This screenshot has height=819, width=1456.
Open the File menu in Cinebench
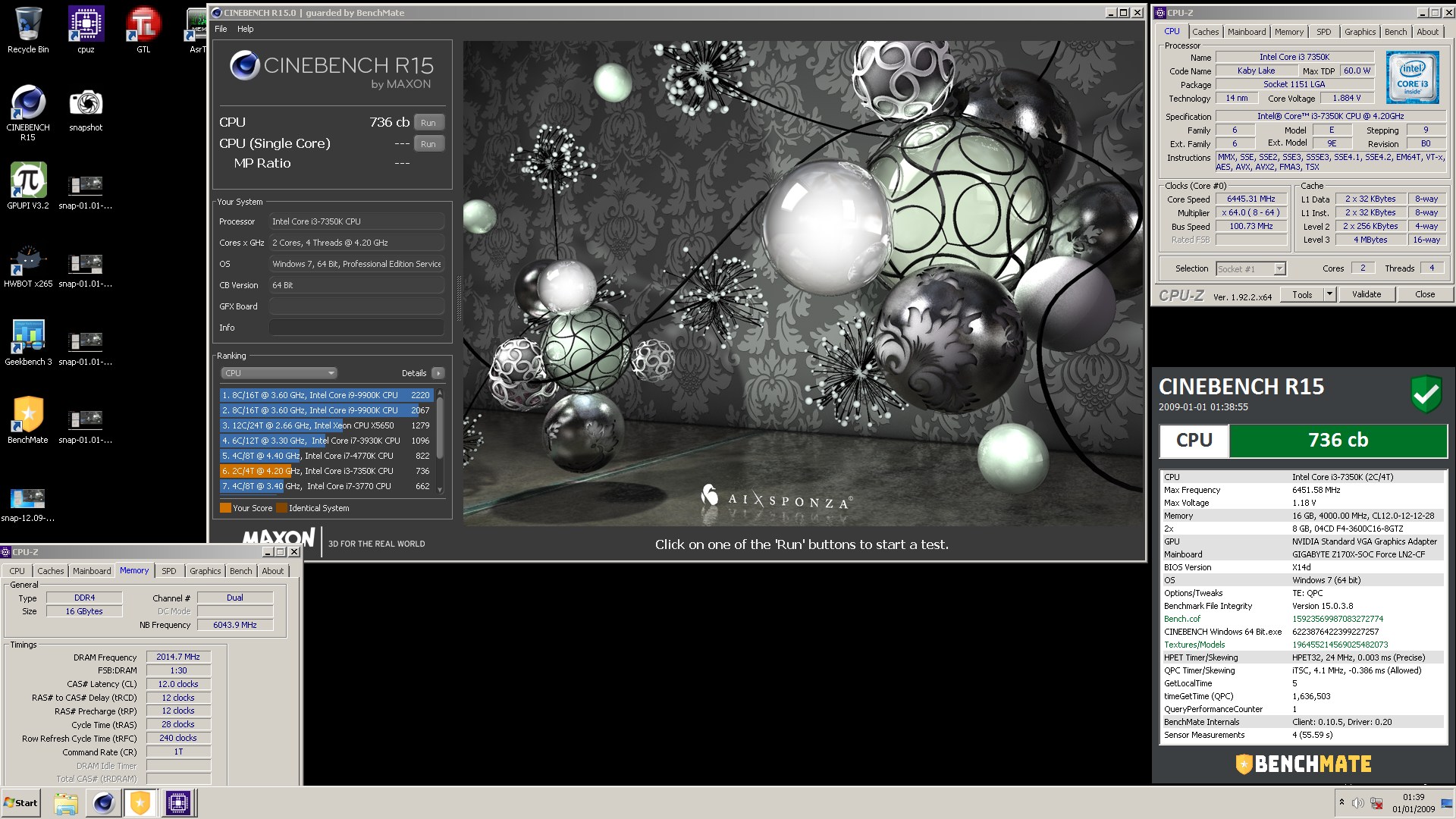pos(221,29)
